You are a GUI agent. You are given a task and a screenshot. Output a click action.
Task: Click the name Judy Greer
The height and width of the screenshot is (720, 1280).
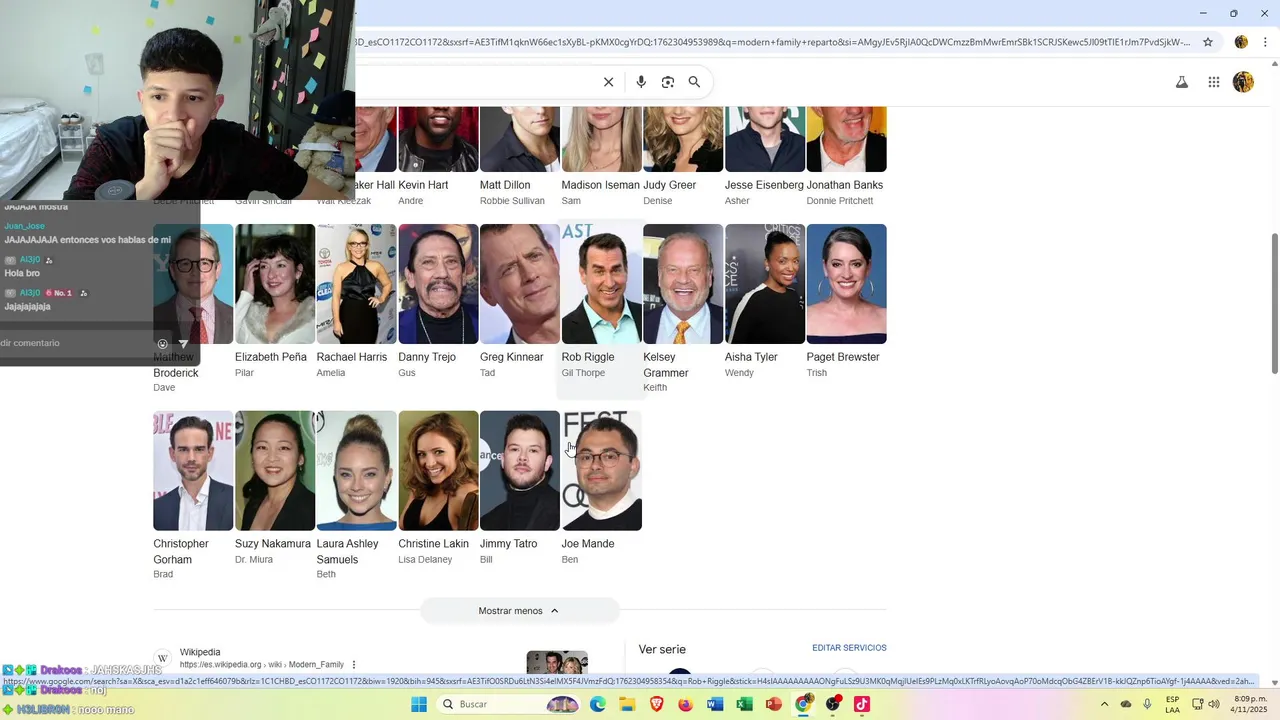pos(669,185)
